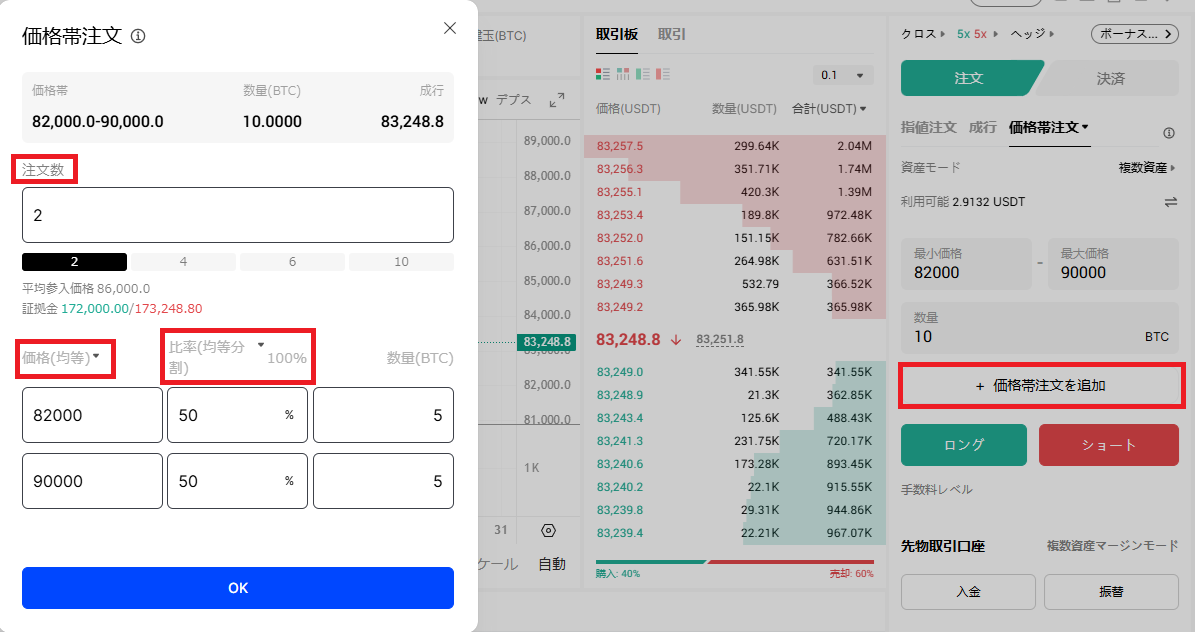Click the 注文数 input field
Image resolution: width=1195 pixels, height=632 pixels.
(x=237, y=215)
